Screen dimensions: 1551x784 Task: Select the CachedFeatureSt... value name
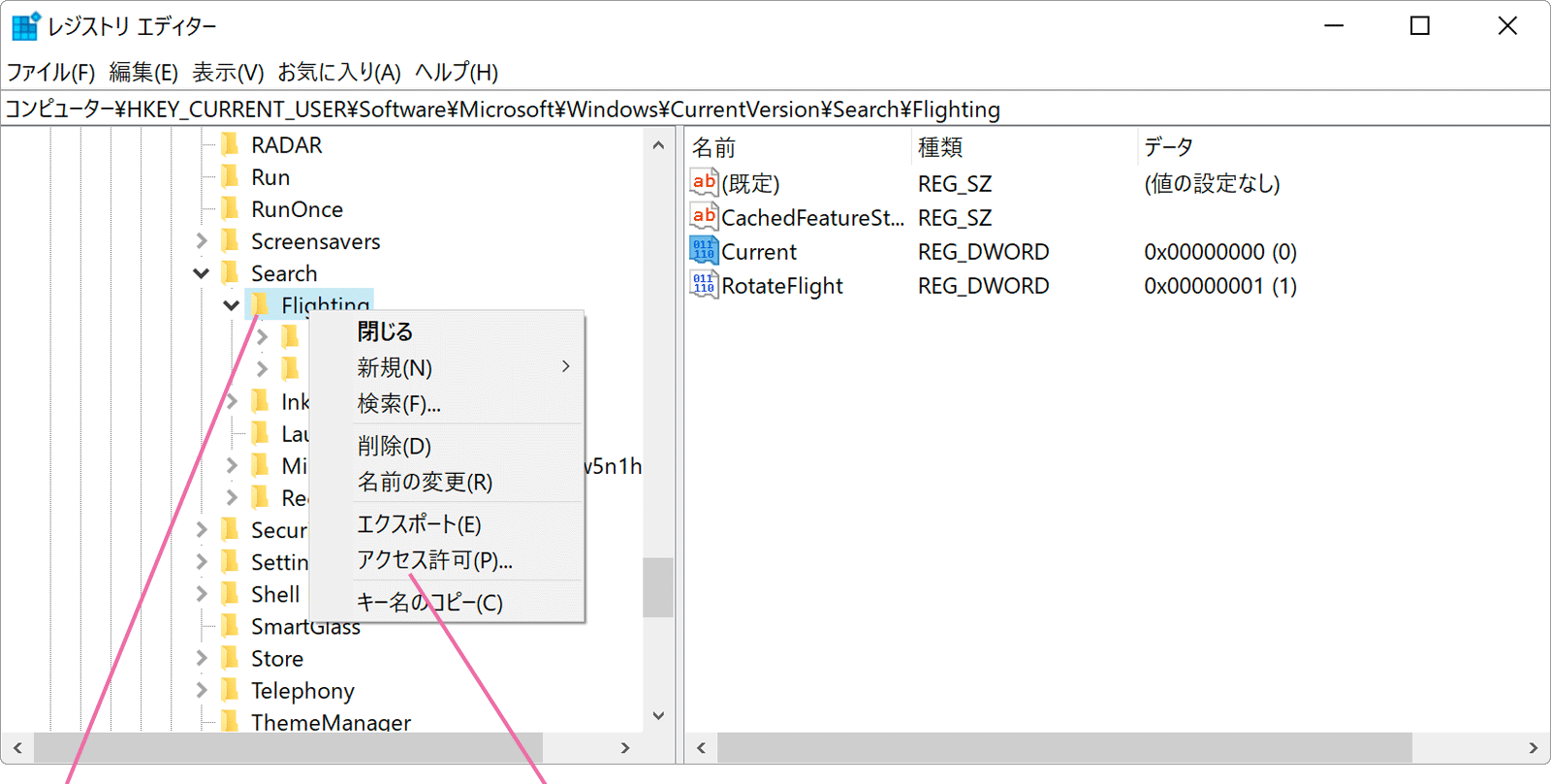pos(812,218)
